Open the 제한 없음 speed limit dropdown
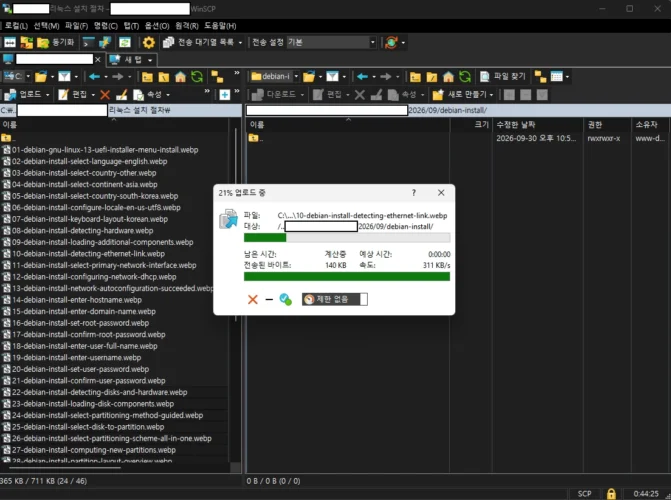 click(334, 299)
